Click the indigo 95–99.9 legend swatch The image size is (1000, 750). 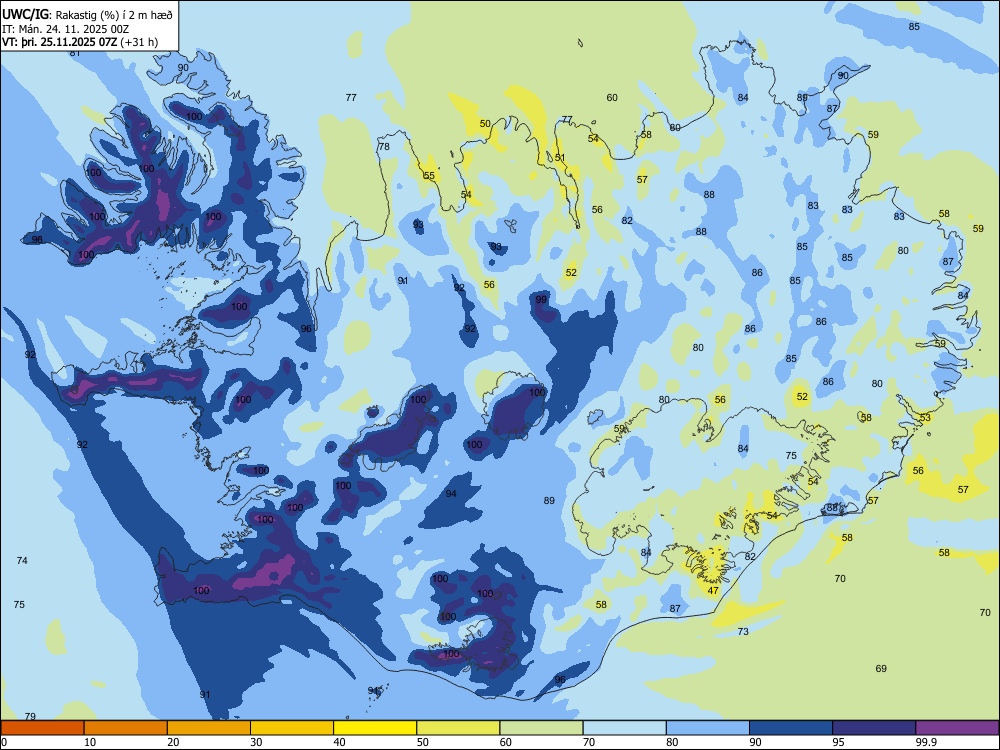click(x=874, y=728)
